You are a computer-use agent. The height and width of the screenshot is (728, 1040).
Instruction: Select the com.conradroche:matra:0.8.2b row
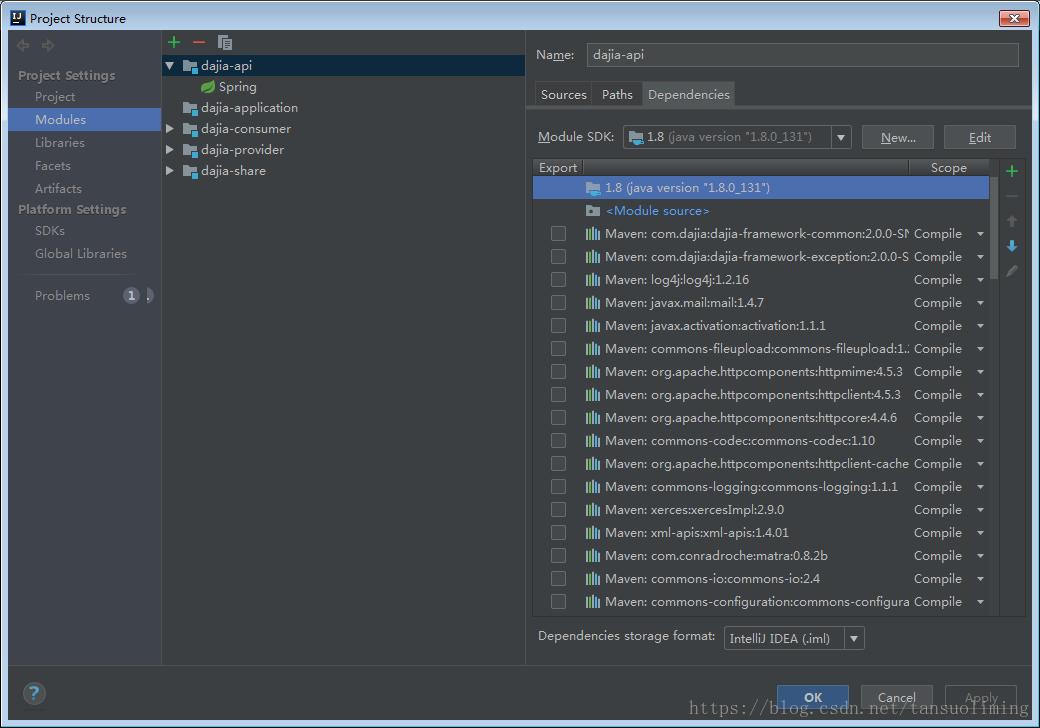pos(761,556)
